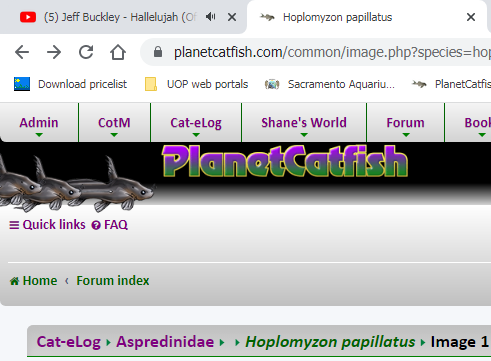The height and width of the screenshot is (361, 491).
Task: Open Forum index breadcrumb
Action: point(113,281)
